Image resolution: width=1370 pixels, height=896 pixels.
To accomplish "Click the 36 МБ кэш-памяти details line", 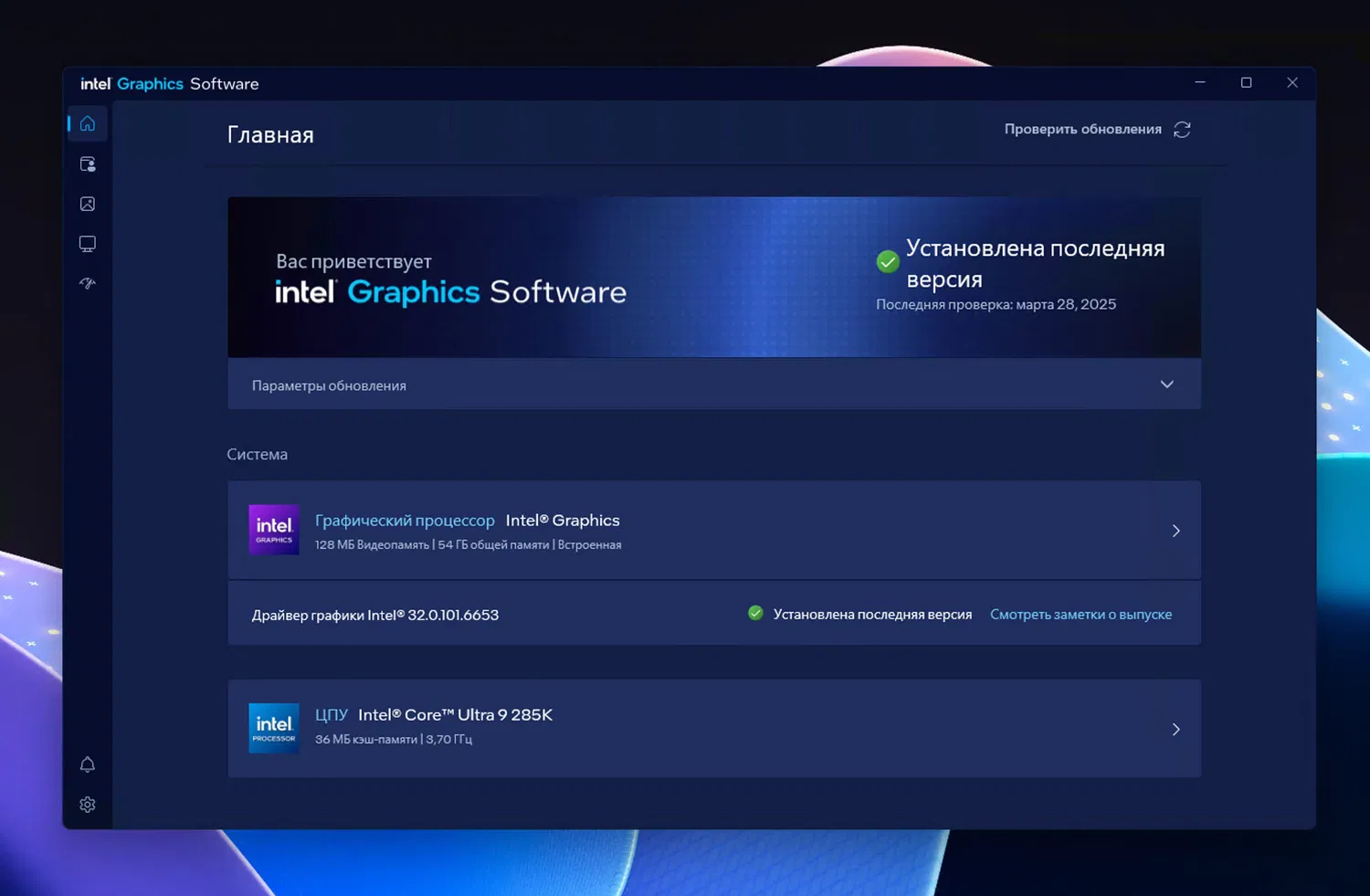I will tap(394, 740).
